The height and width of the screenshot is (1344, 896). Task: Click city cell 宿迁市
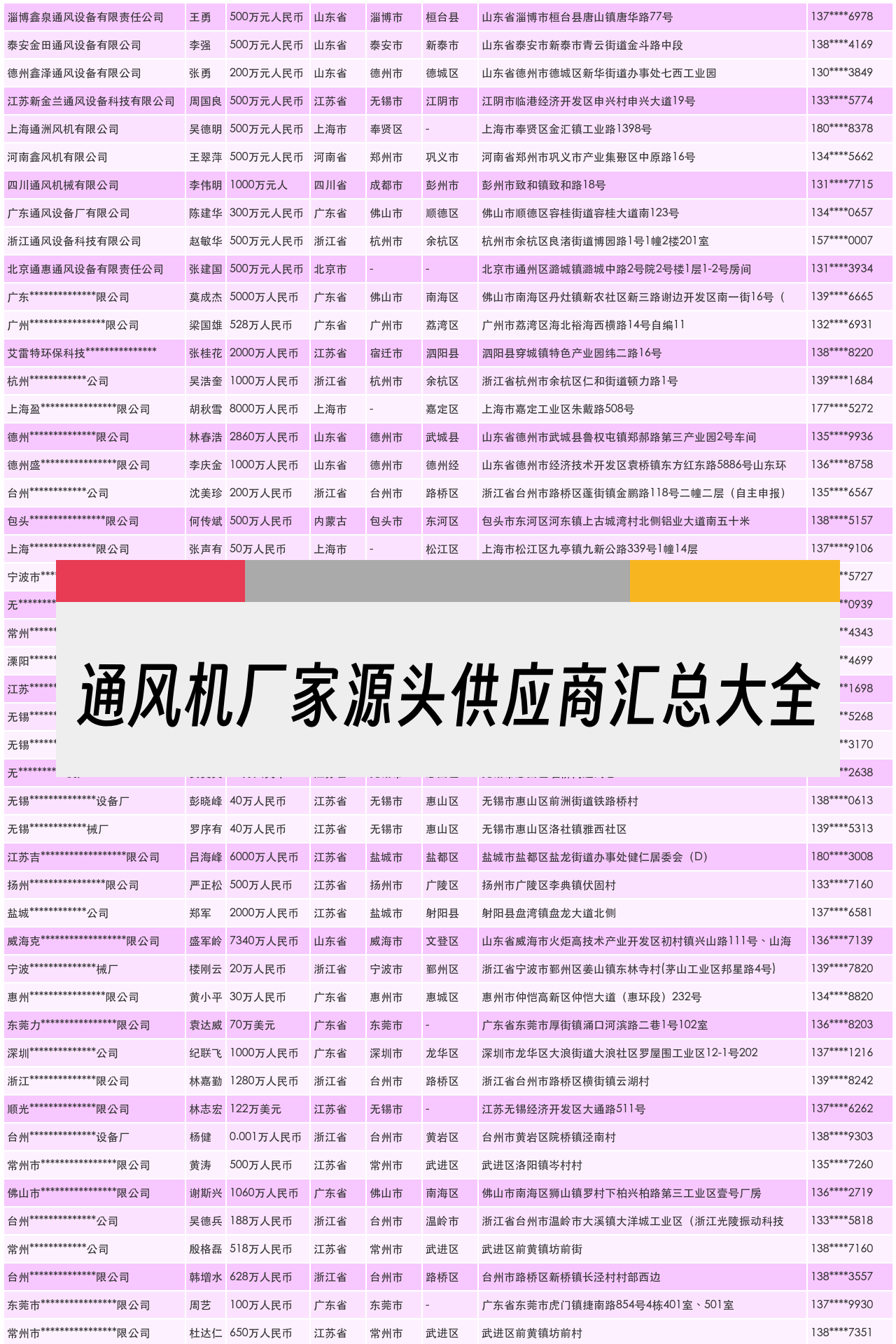(x=386, y=353)
